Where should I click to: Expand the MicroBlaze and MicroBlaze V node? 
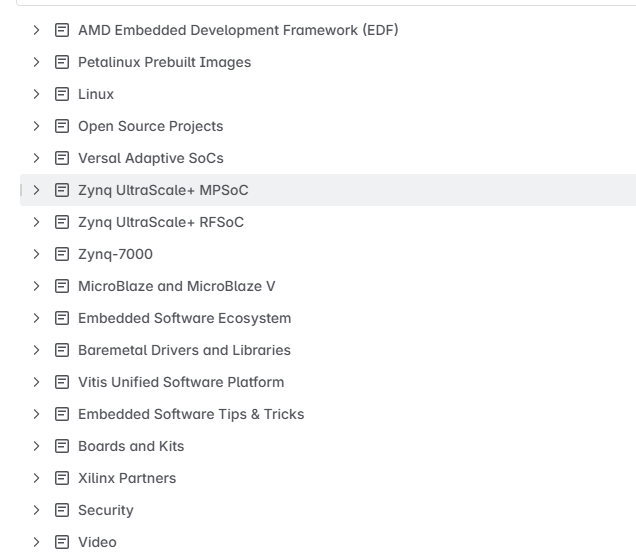click(36, 286)
